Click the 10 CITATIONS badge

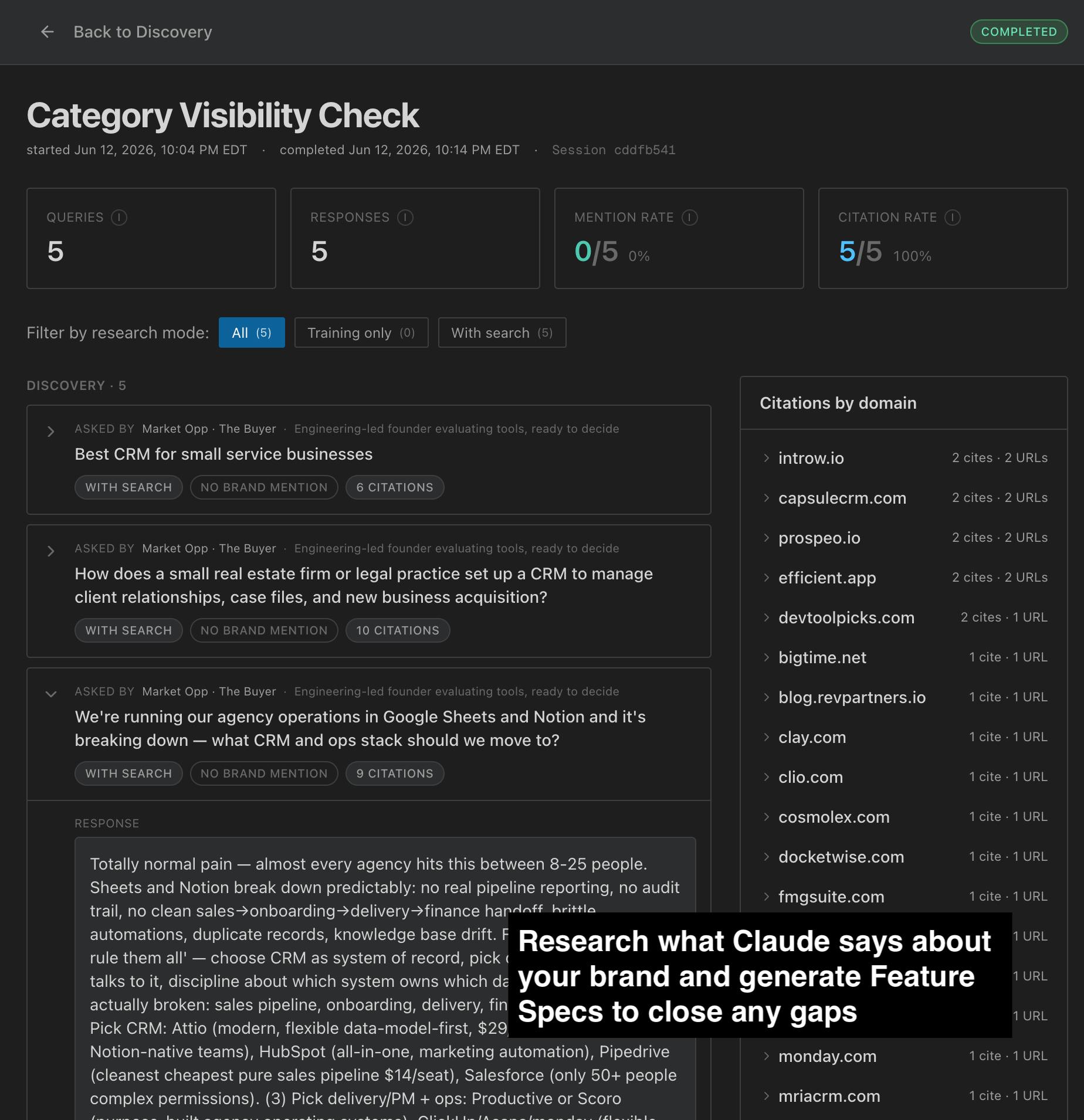pos(398,630)
